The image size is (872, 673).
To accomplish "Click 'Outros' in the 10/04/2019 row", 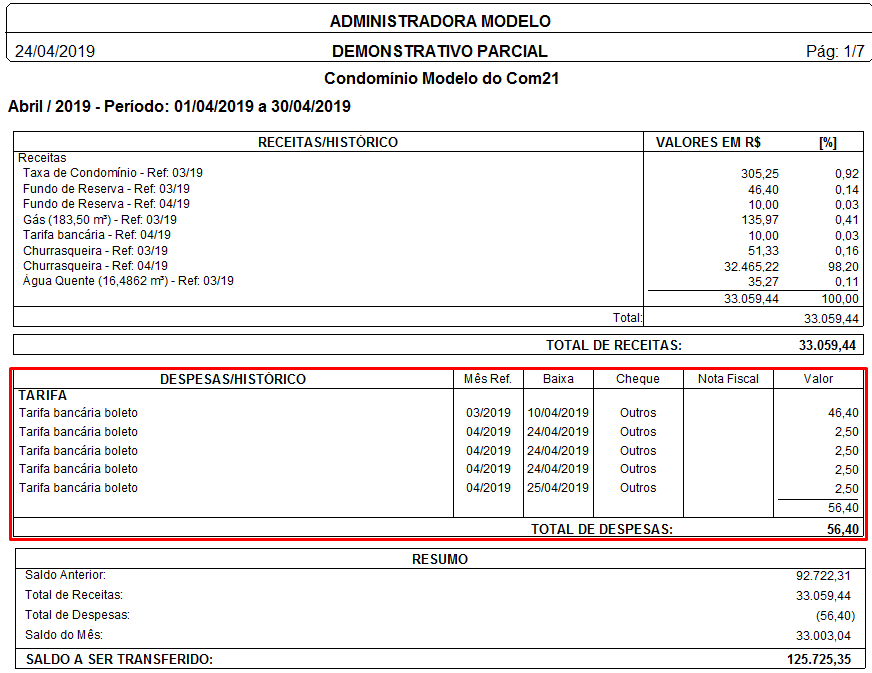I will click(x=638, y=413).
